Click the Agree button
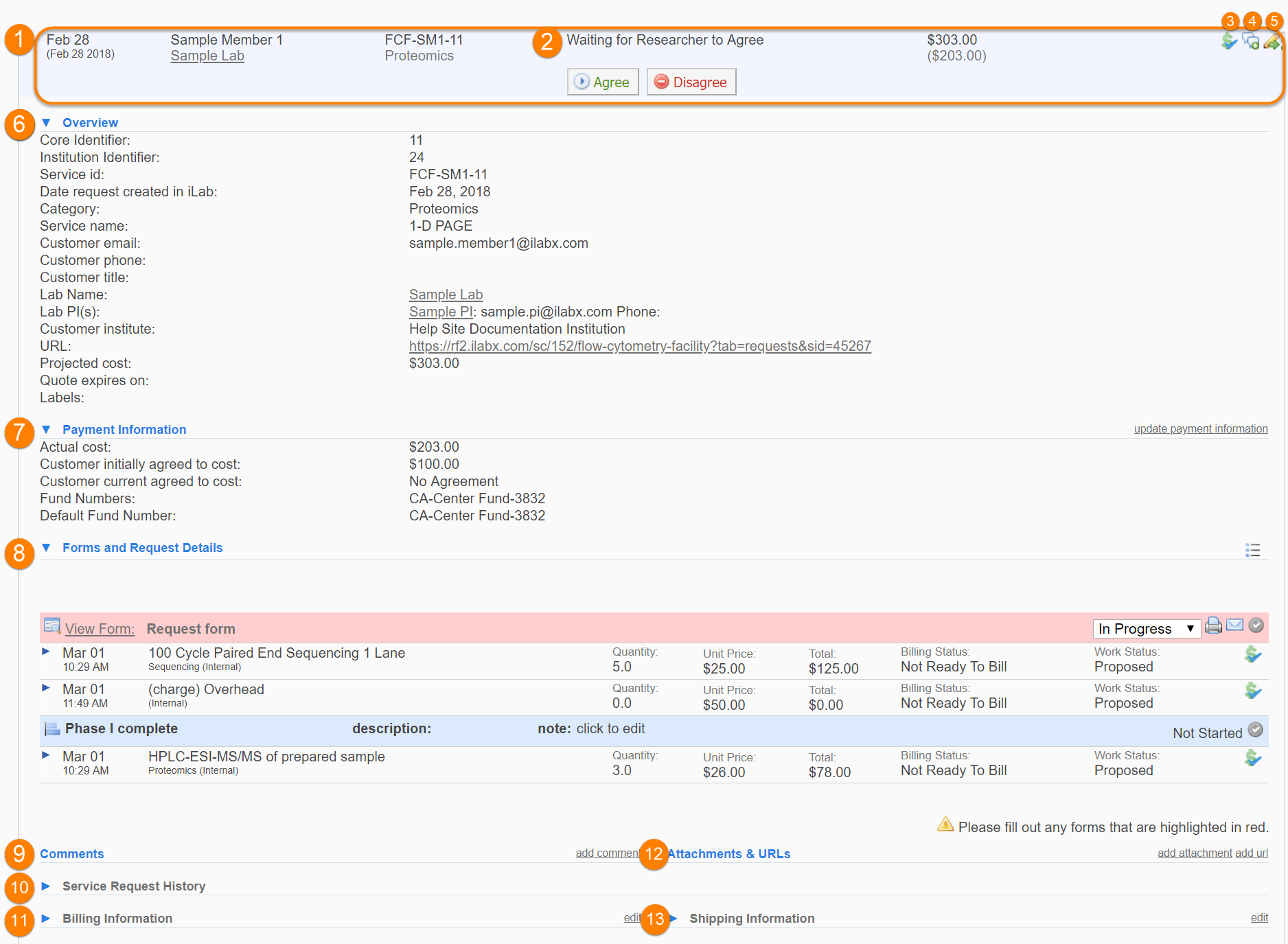Image resolution: width=1288 pixels, height=944 pixels. (x=603, y=82)
